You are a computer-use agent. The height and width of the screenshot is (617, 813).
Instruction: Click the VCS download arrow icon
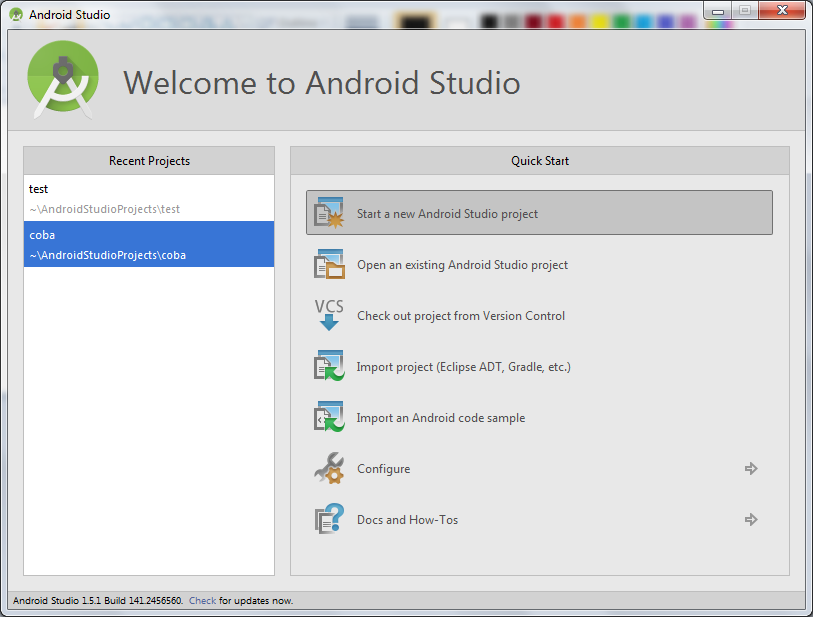click(x=330, y=315)
